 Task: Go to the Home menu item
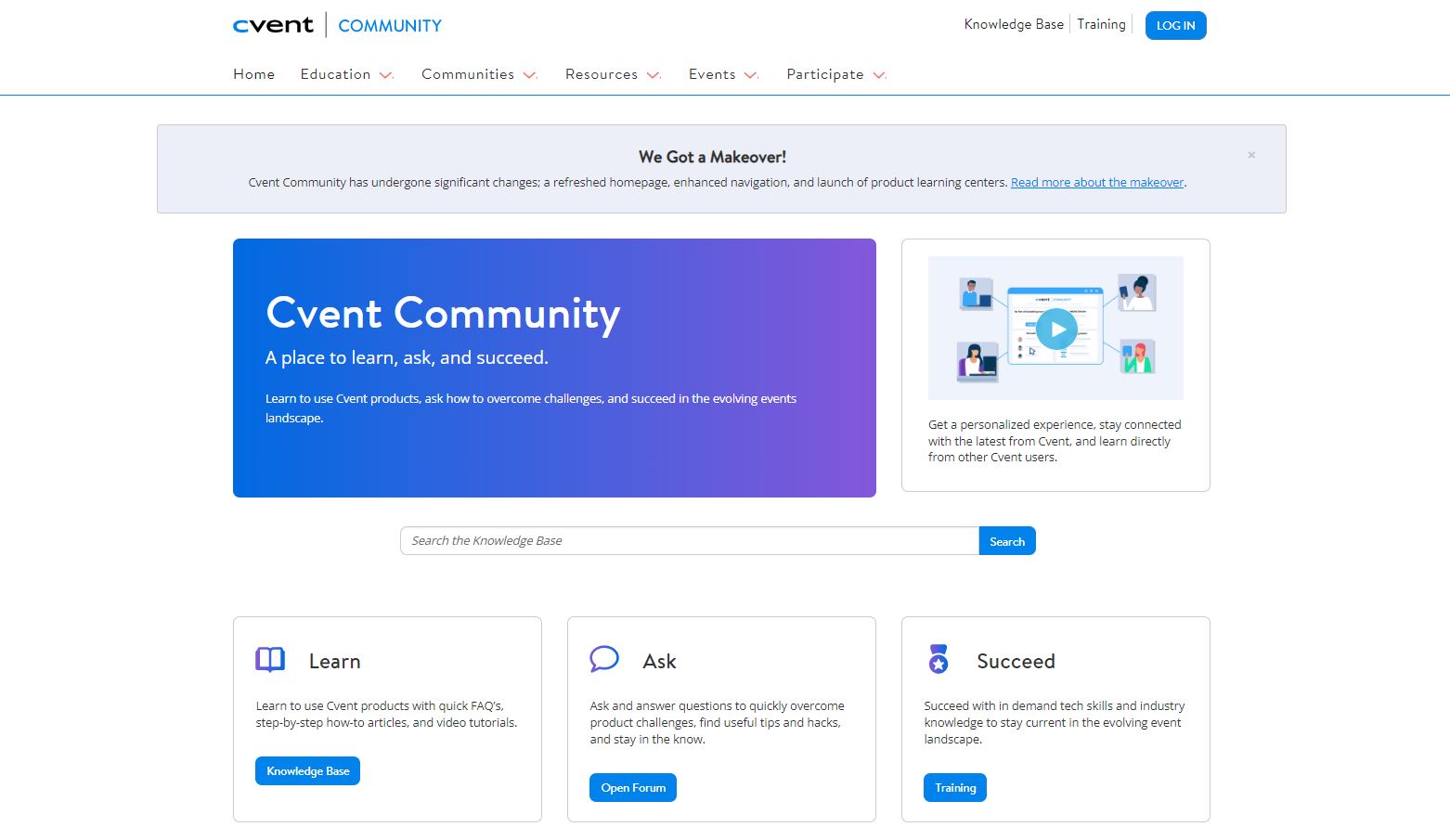253,74
